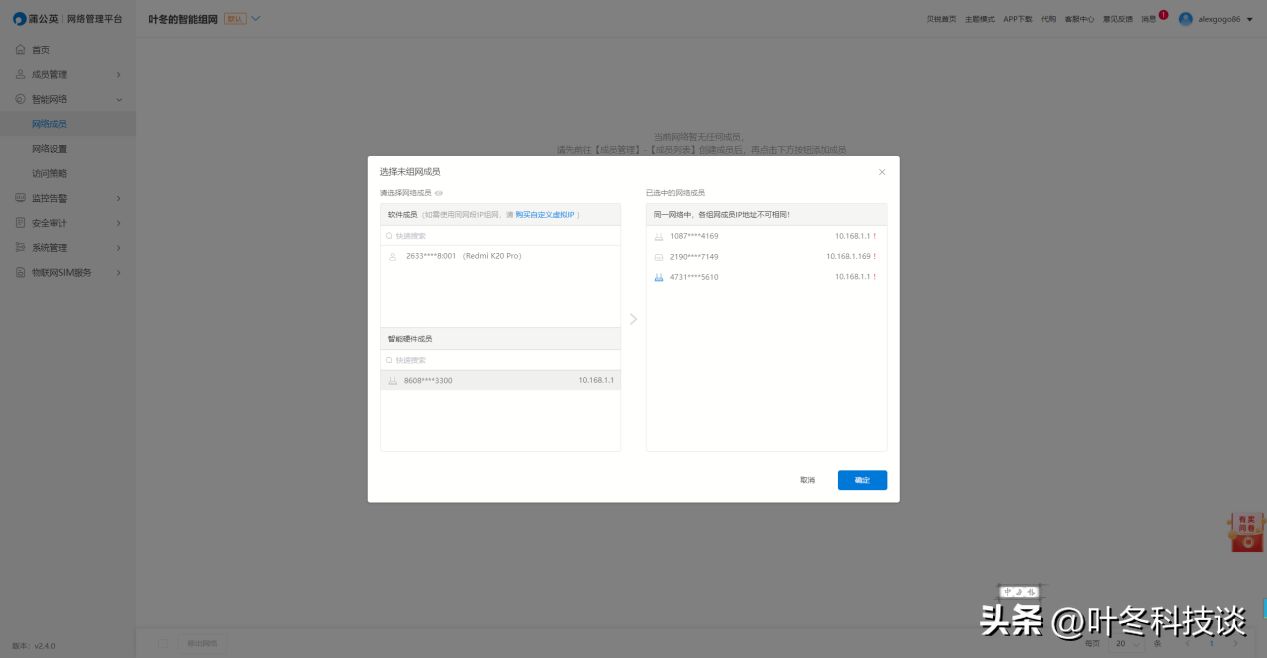
Task: Click the device icon of member 1087****4169
Action: (658, 237)
